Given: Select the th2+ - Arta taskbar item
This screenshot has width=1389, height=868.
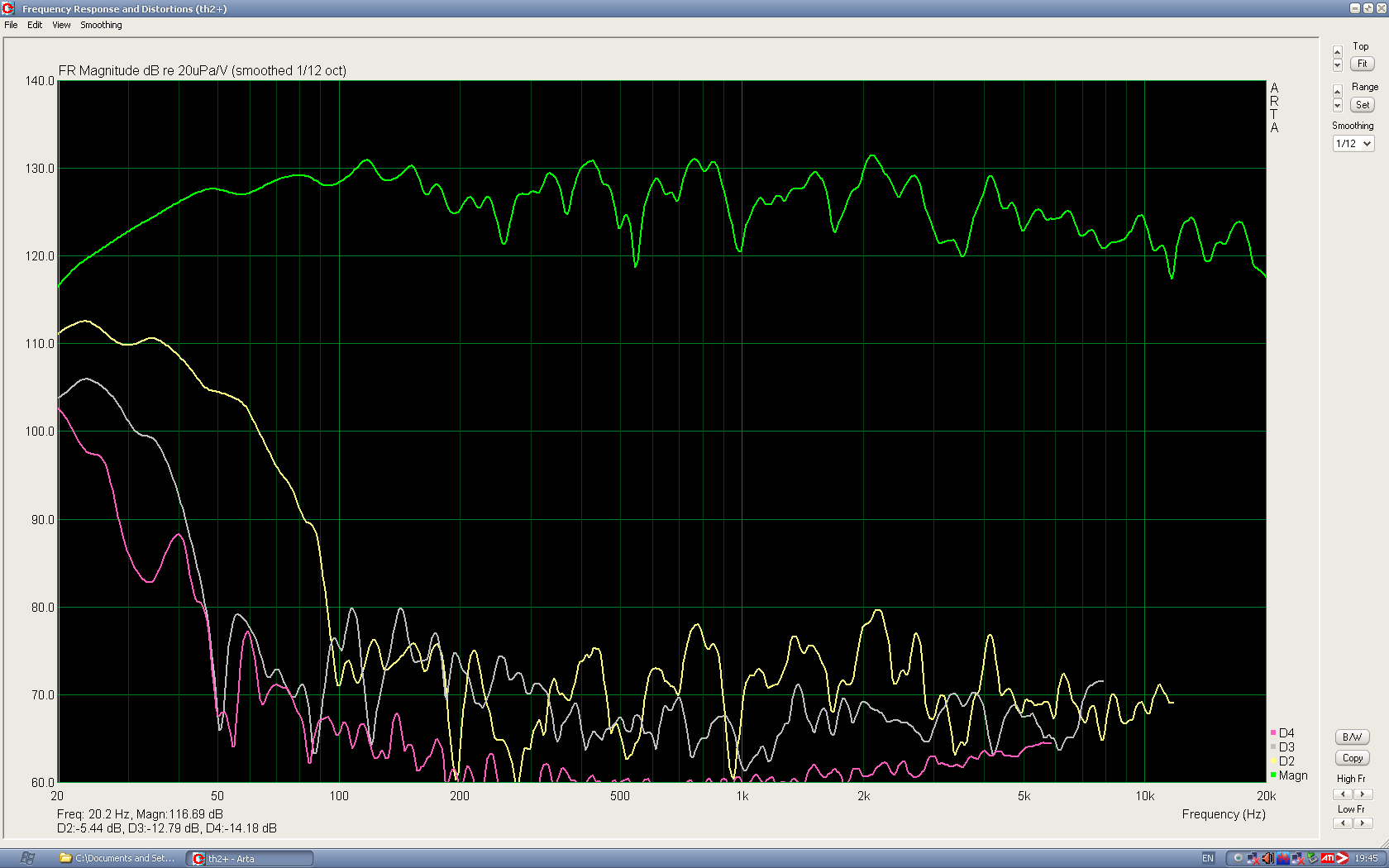Looking at the screenshot, I should coord(250,859).
